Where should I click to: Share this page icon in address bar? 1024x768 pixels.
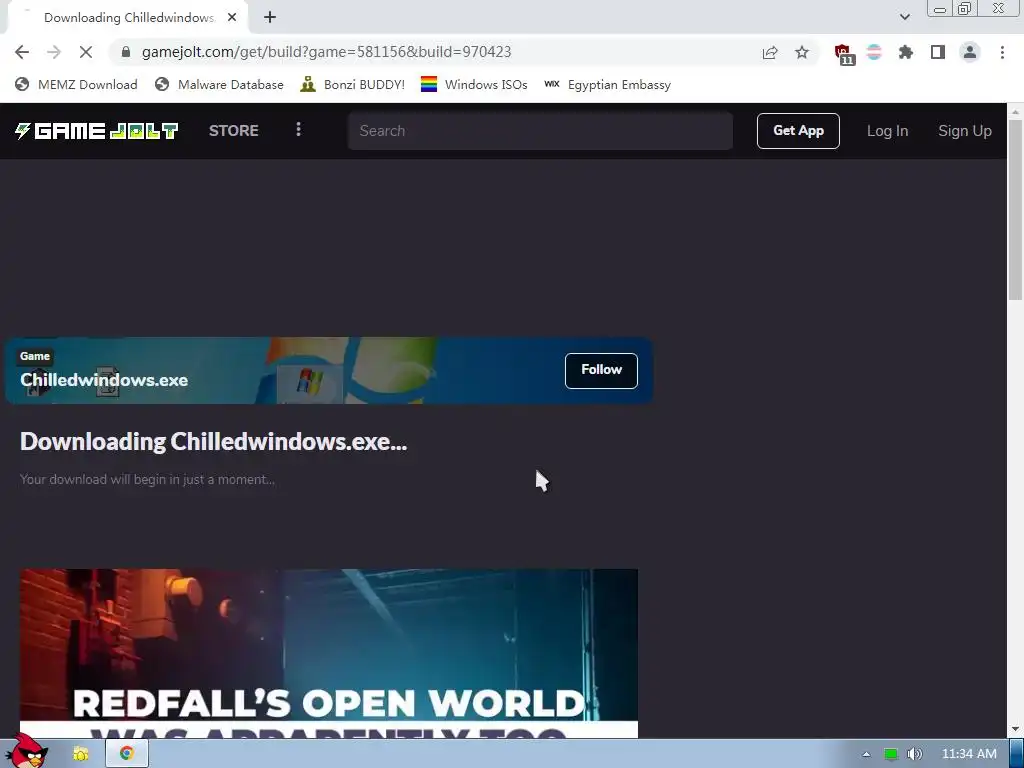pyautogui.click(x=770, y=52)
